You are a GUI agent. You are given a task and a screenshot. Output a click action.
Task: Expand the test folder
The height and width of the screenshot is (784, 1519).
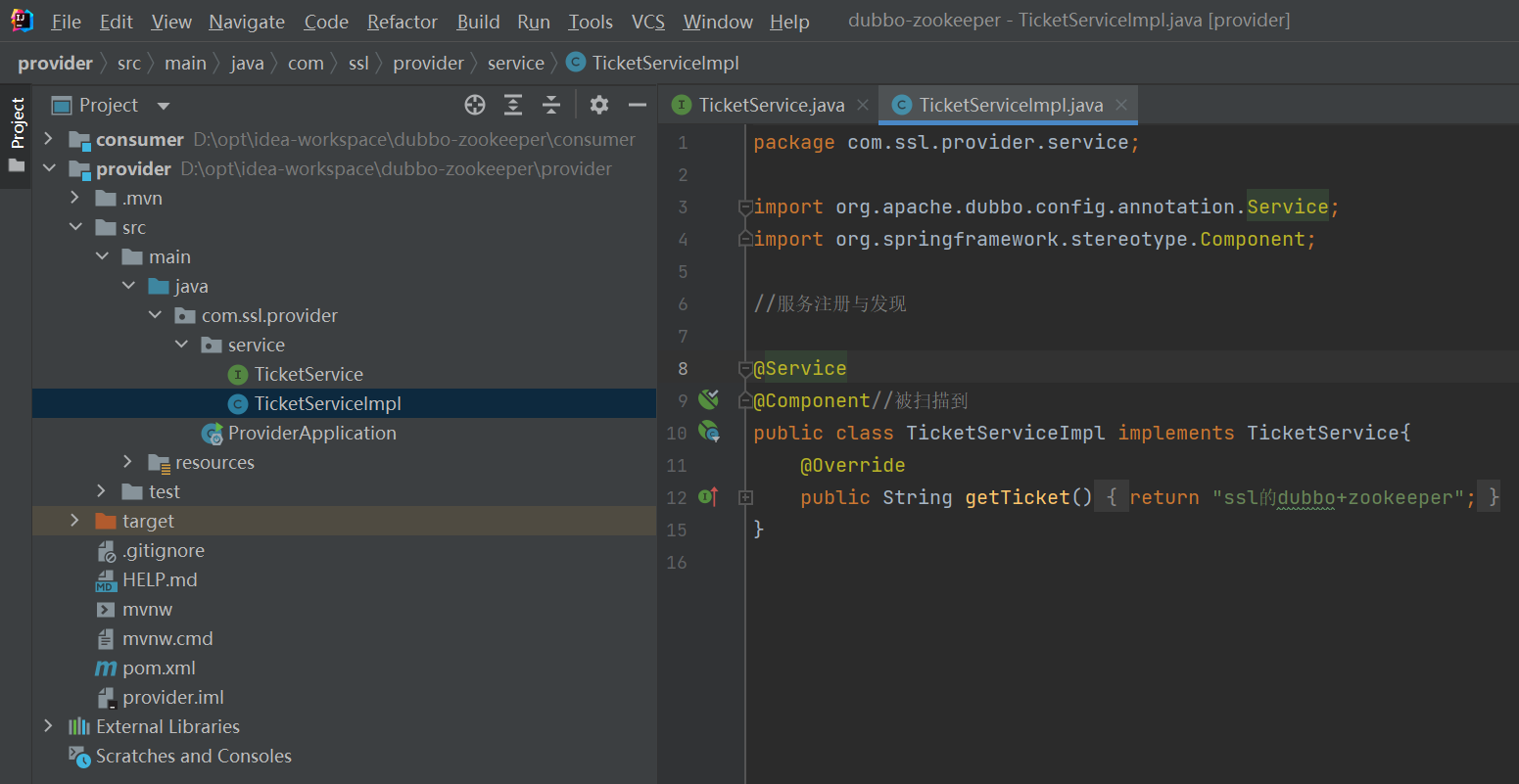coord(102,491)
